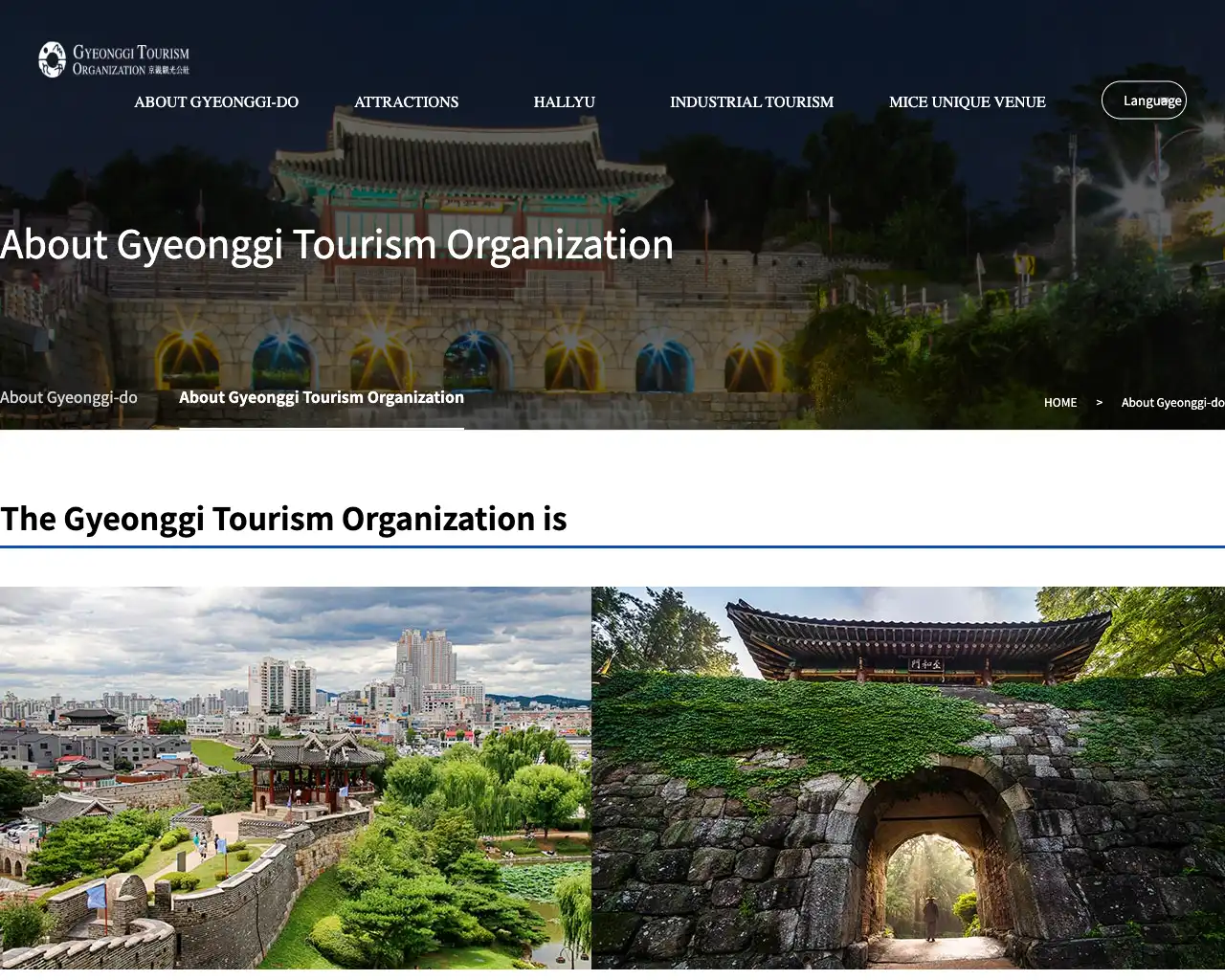Viewport: 1225px width, 980px height.
Task: Click the About Gyeonggi-do breadcrumb link
Action: tap(1172, 402)
